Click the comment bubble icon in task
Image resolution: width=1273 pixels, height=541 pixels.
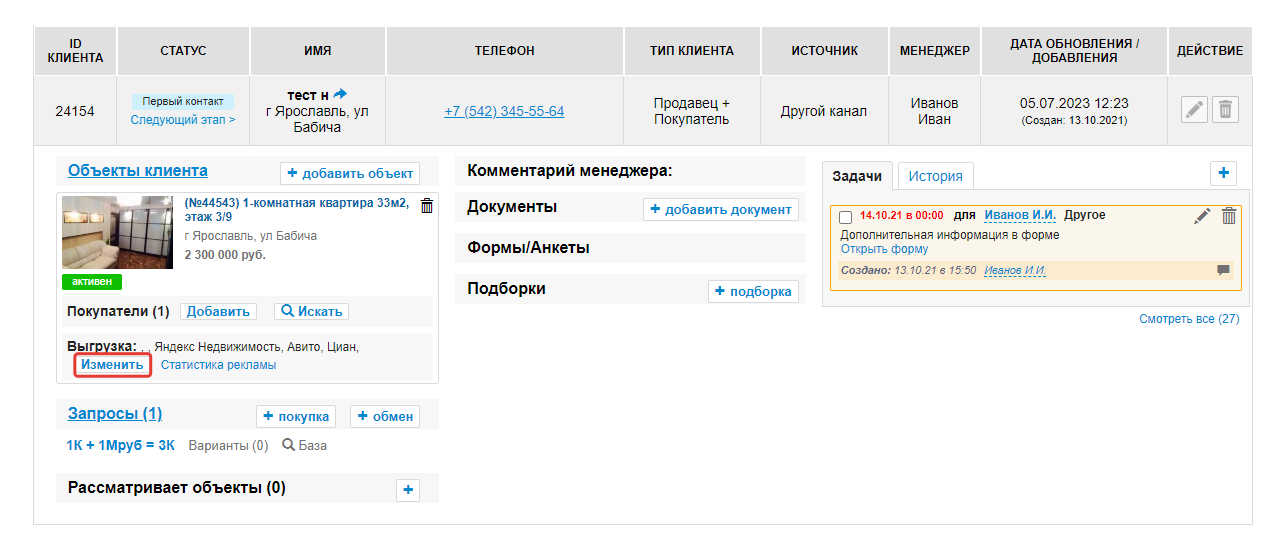(x=1223, y=270)
